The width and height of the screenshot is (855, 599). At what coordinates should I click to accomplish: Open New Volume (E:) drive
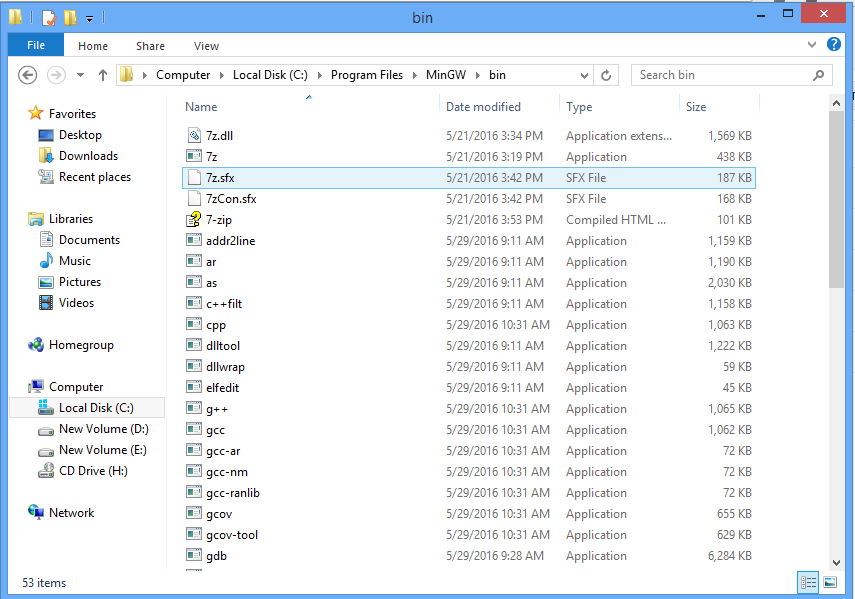[103, 450]
